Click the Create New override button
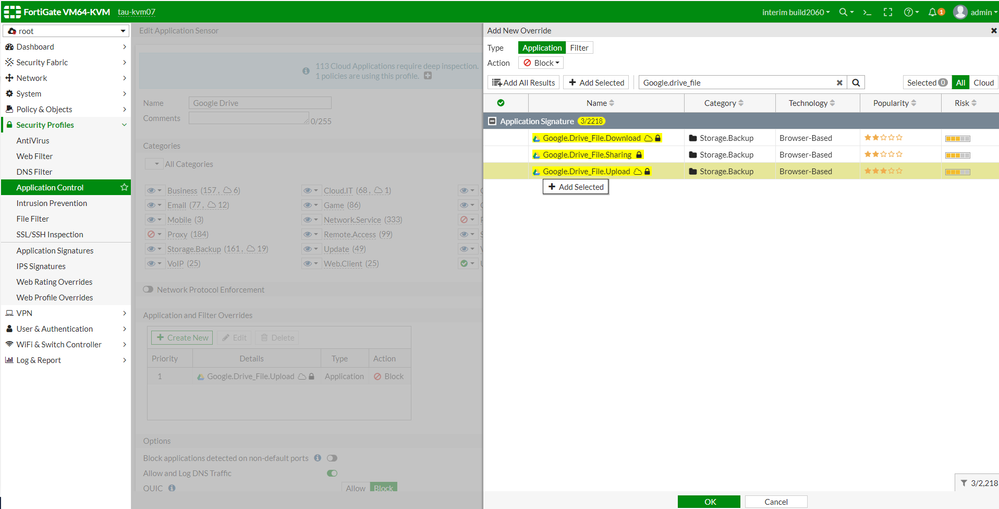 (x=182, y=338)
